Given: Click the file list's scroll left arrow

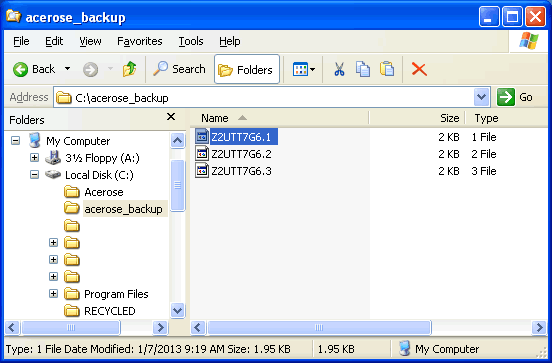Looking at the screenshot, I should [197, 327].
